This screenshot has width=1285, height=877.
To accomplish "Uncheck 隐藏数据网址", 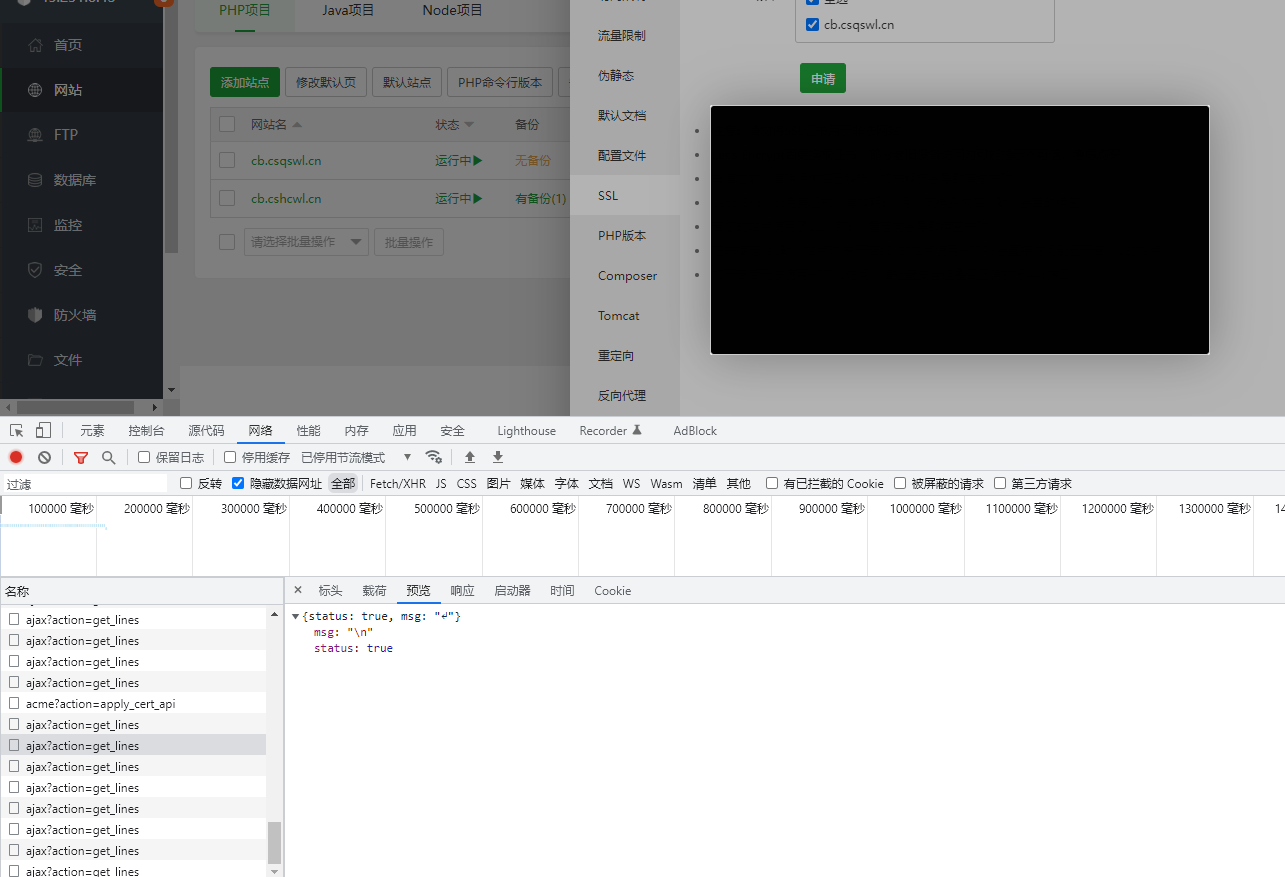I will 238,483.
